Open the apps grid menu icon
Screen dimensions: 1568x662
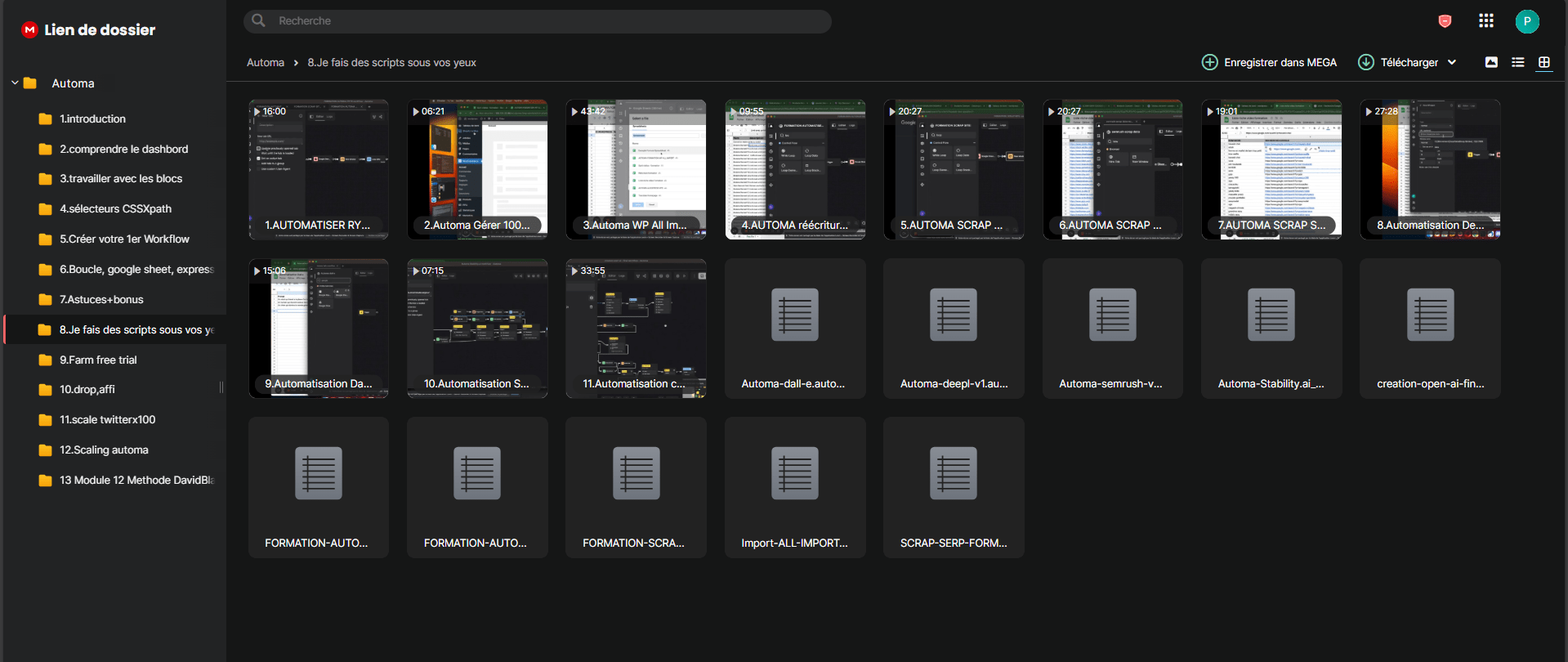pos(1485,21)
